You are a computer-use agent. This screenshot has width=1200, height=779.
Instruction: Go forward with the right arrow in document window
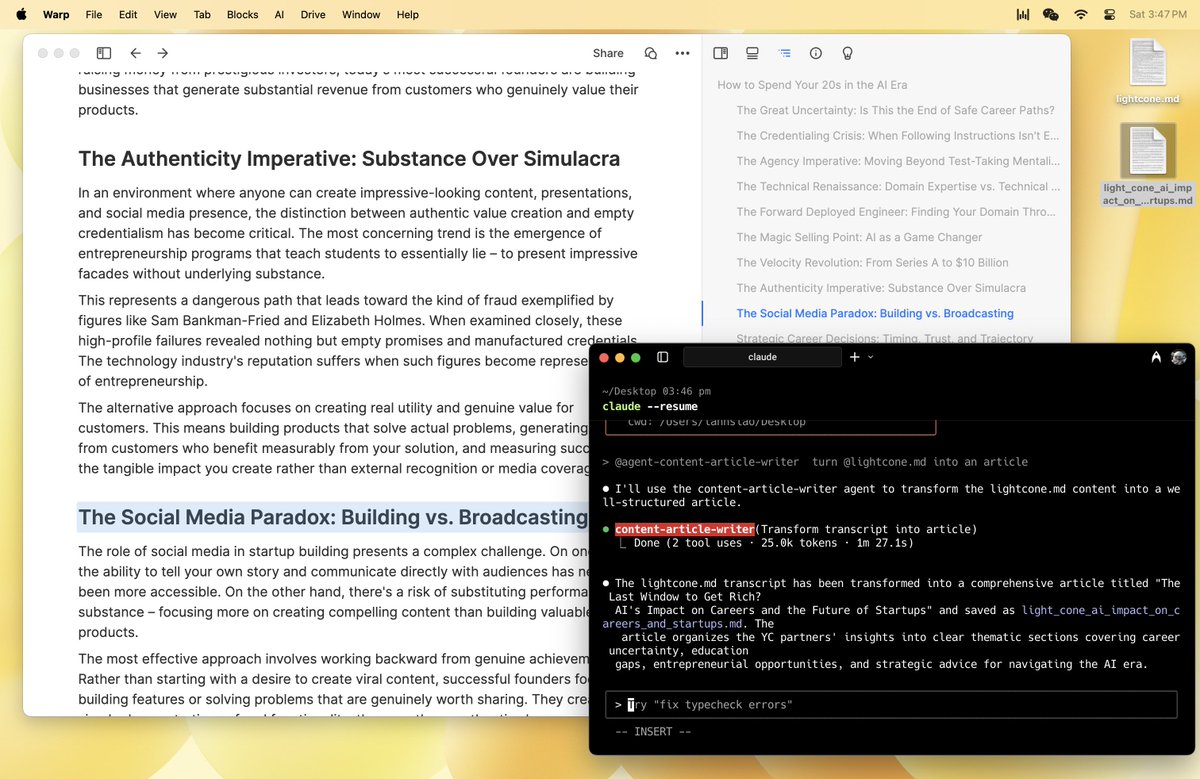coord(163,53)
